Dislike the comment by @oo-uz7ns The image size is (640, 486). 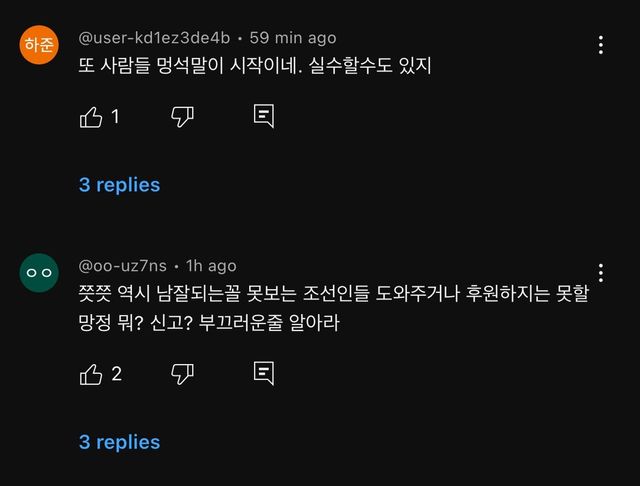click(182, 374)
